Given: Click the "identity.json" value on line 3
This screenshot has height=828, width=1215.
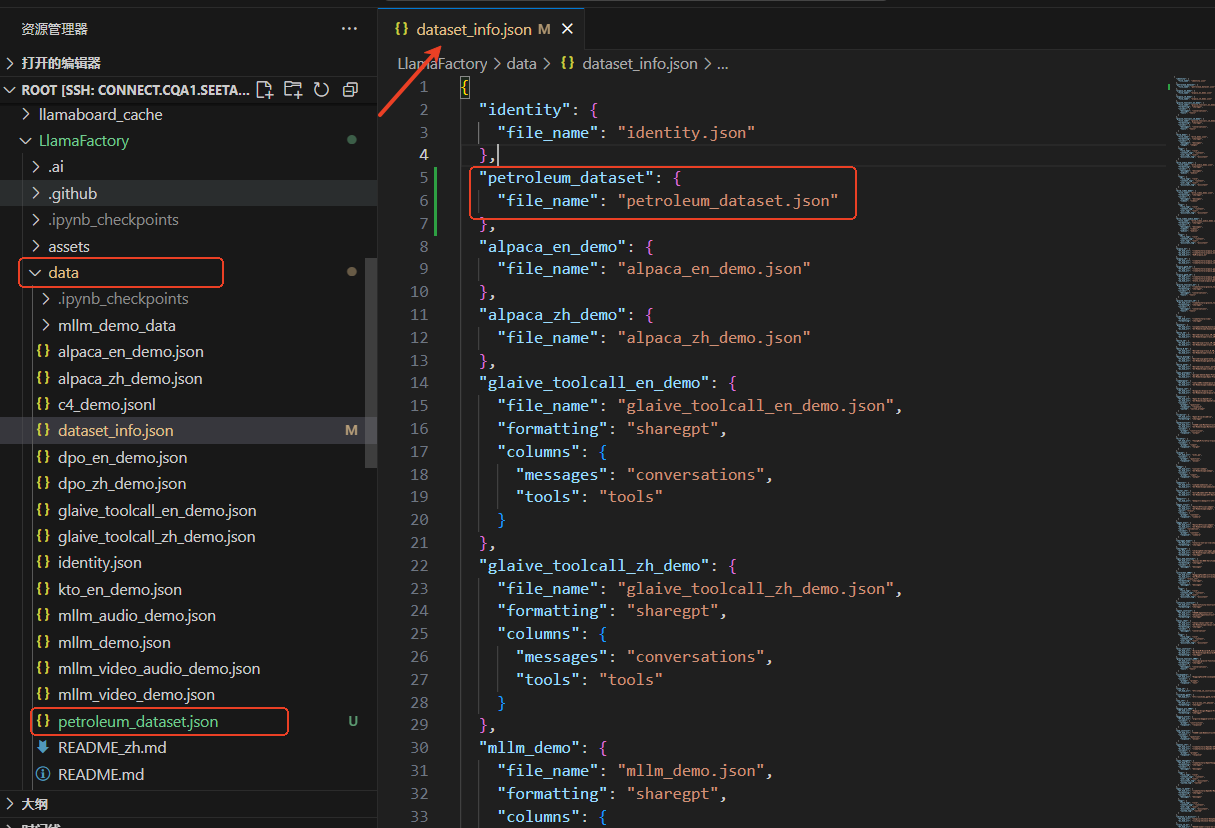Looking at the screenshot, I should [x=686, y=132].
